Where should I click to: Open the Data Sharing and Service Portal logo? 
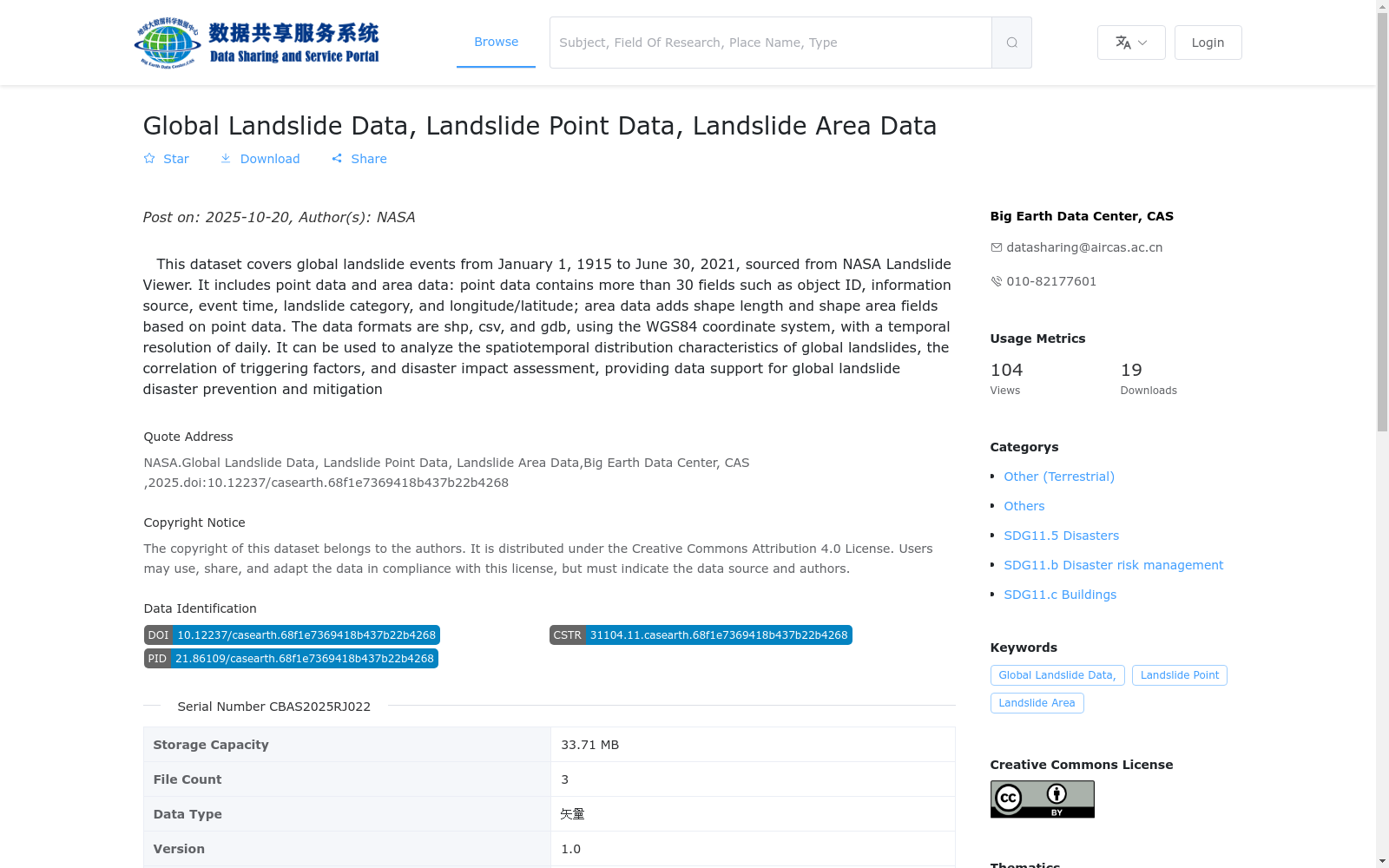point(256,43)
